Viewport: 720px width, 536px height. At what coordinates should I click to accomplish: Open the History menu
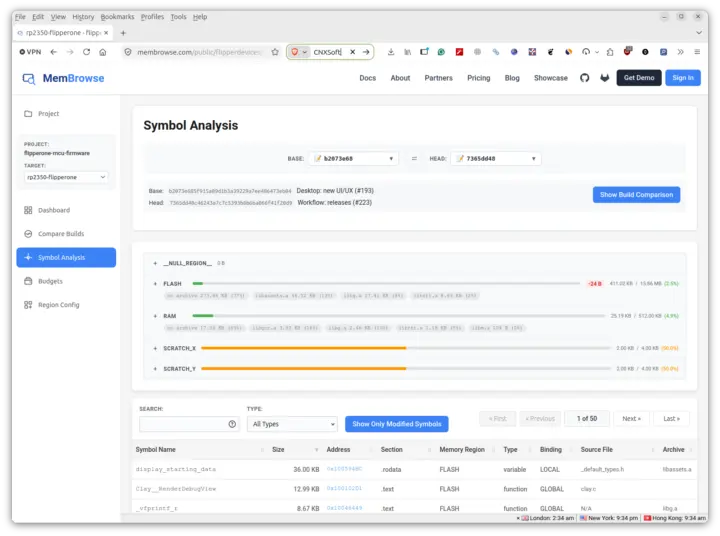[83, 17]
